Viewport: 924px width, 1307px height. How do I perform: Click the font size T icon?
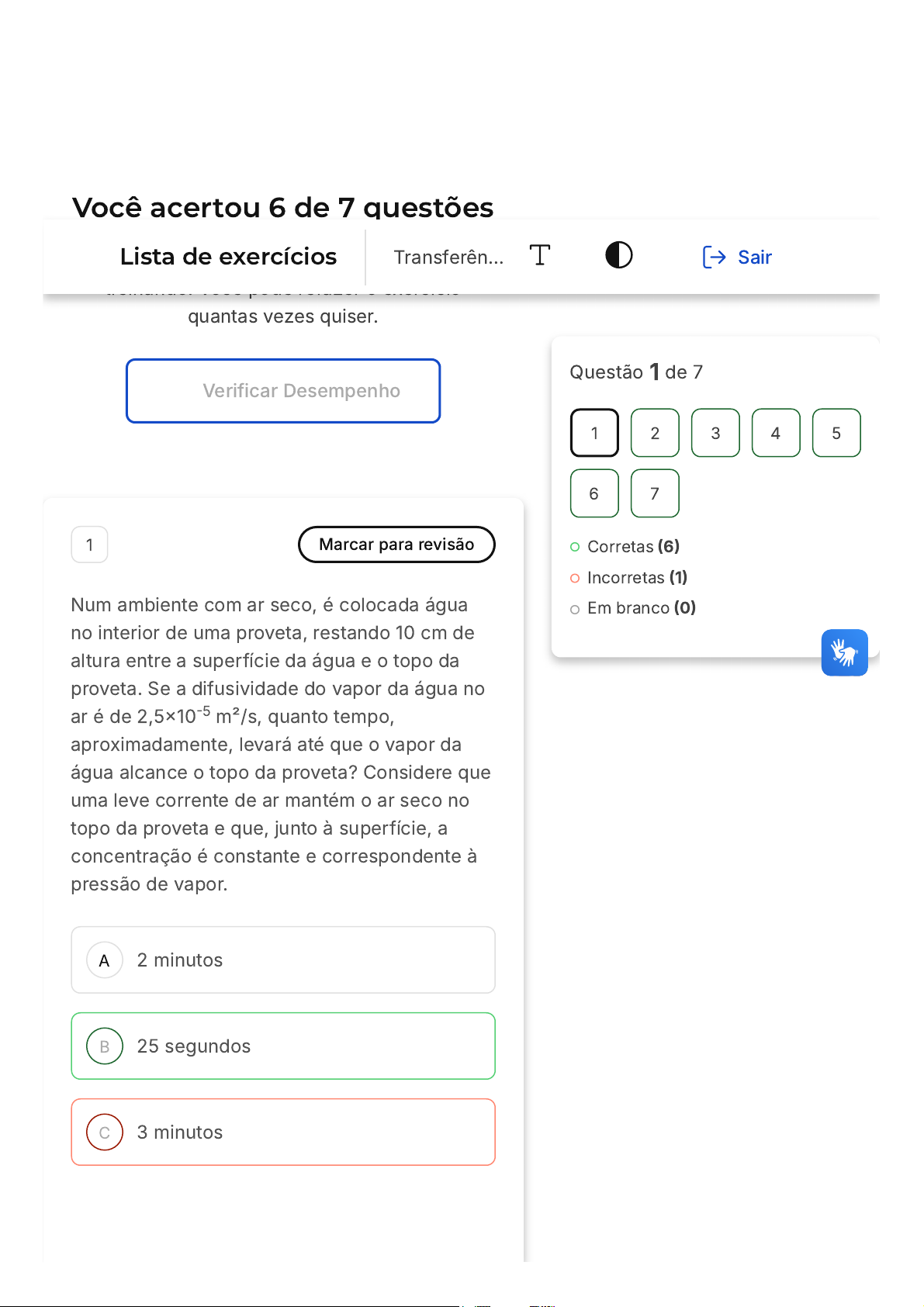coord(540,255)
